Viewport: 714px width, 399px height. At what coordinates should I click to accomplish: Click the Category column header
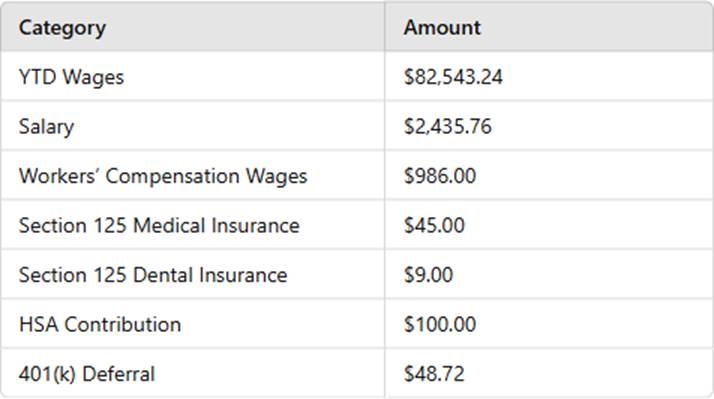coord(62,28)
